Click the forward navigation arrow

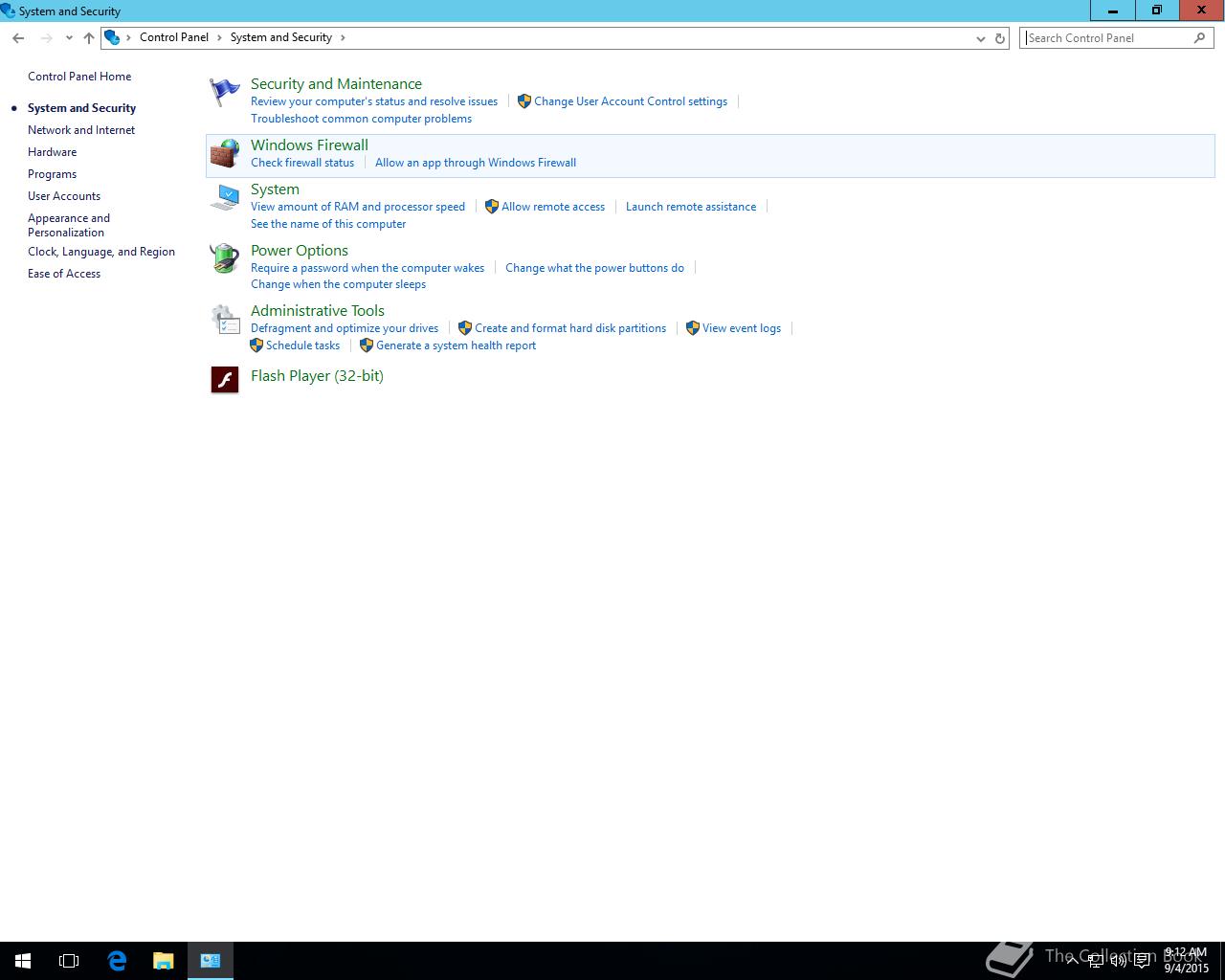click(x=45, y=38)
